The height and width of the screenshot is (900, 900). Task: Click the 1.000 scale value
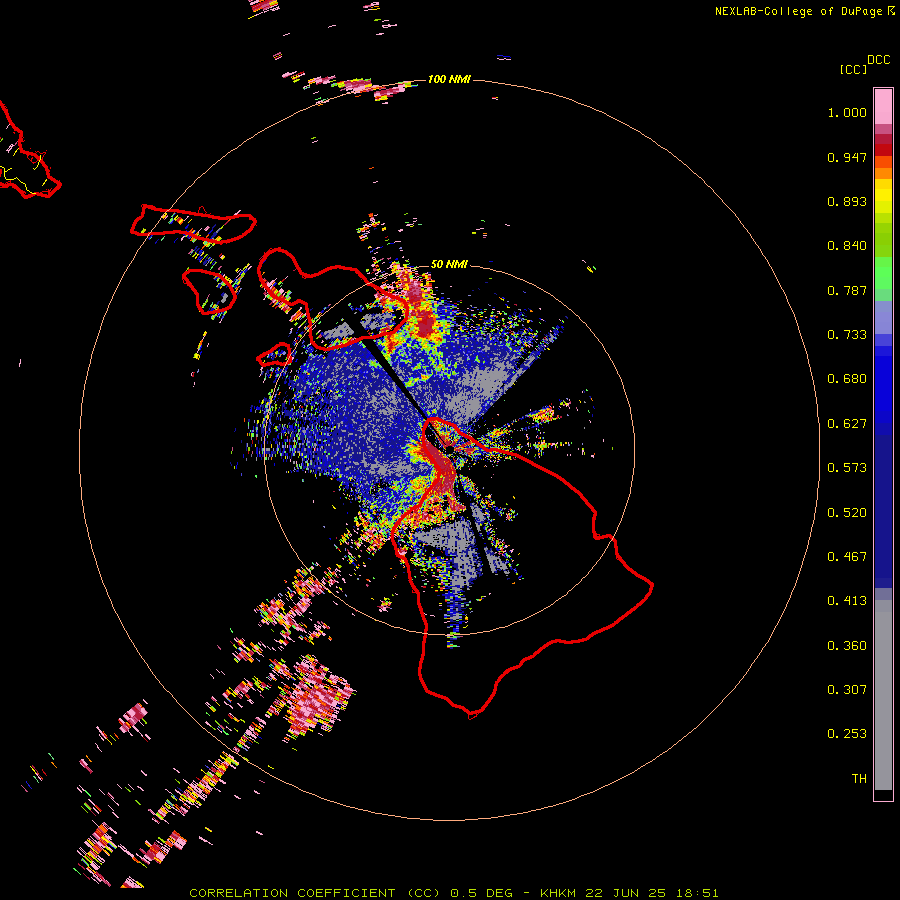847,112
